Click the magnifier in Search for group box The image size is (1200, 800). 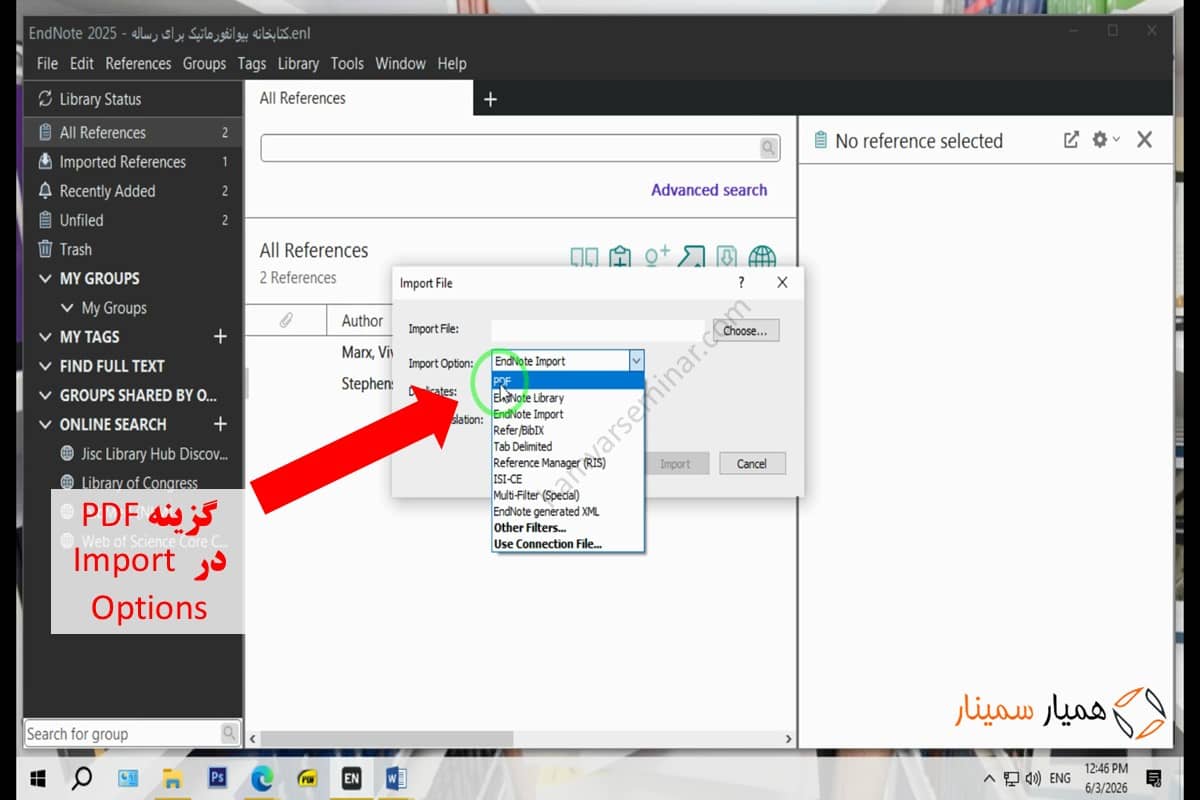tap(229, 733)
